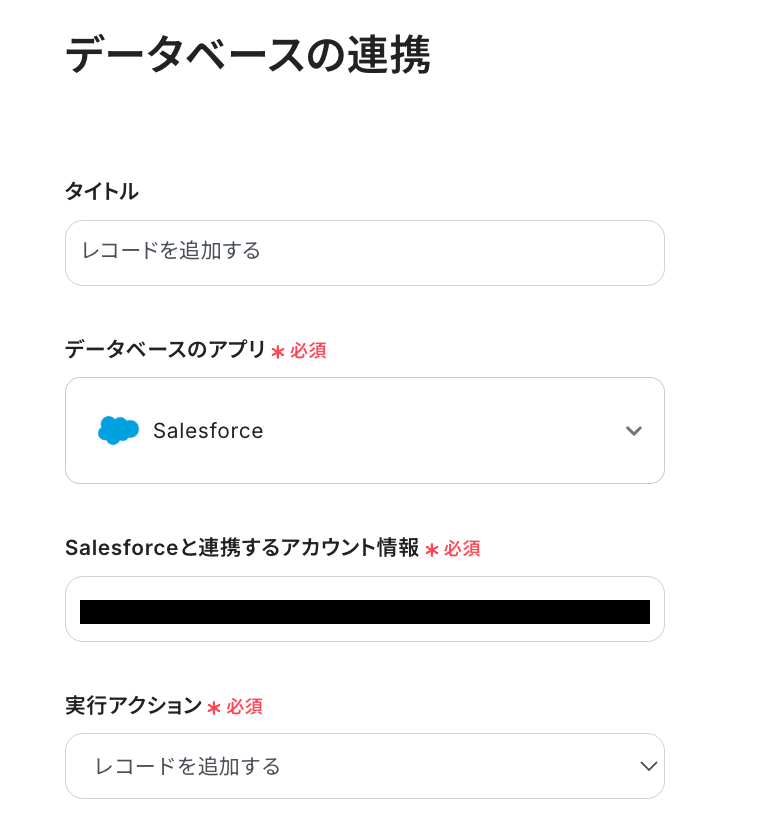Click the タイトル field label
762x828 pixels.
(x=101, y=191)
